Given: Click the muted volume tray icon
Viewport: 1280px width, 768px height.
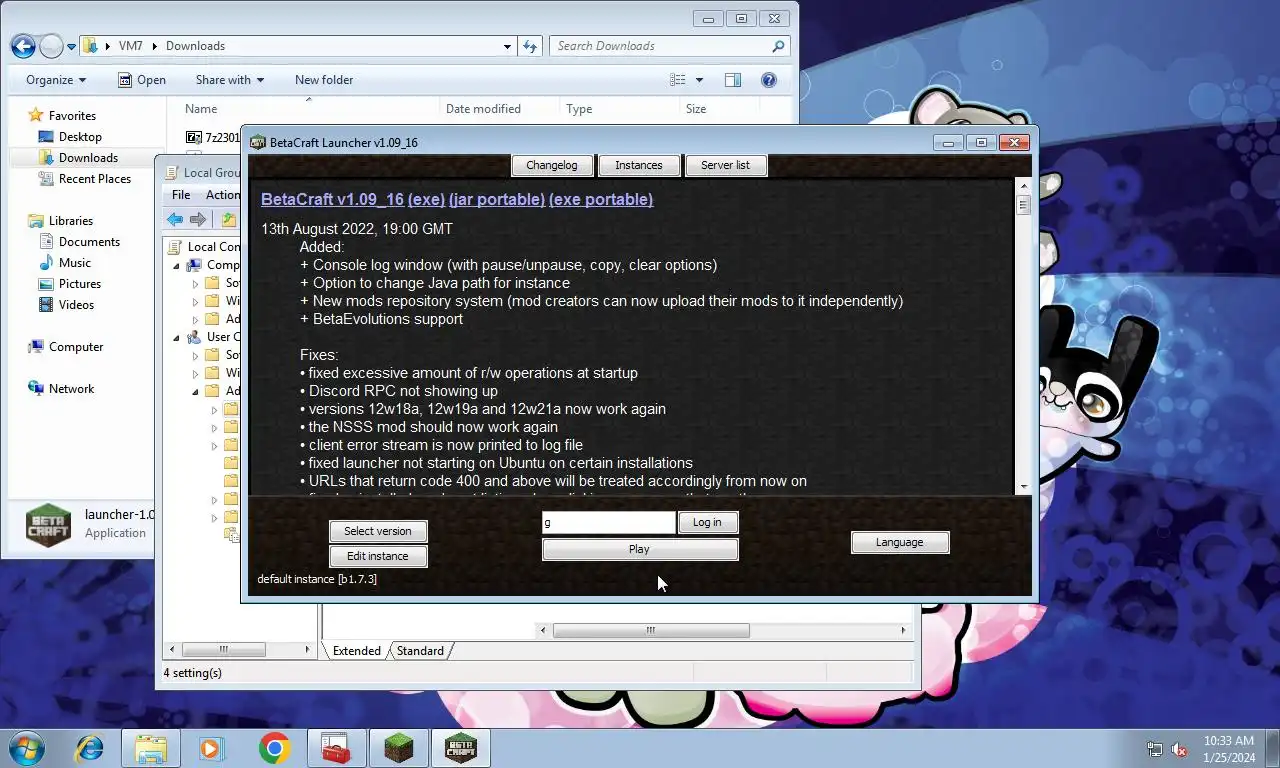Looking at the screenshot, I should pos(1179,749).
